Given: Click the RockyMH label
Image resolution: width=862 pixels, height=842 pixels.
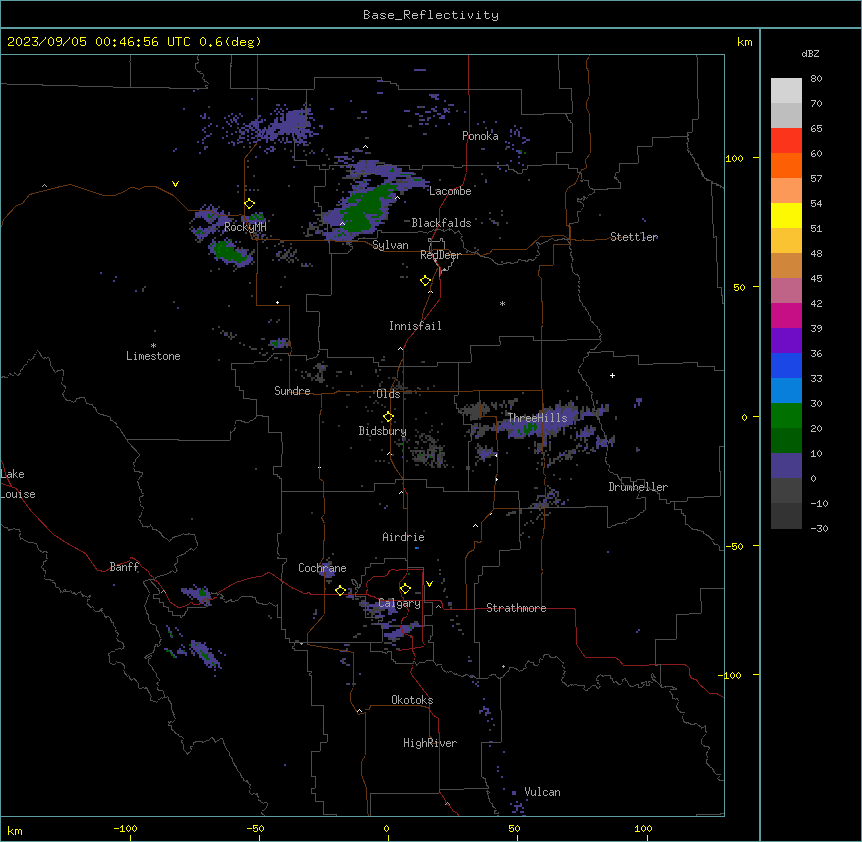Looking at the screenshot, I should (245, 227).
